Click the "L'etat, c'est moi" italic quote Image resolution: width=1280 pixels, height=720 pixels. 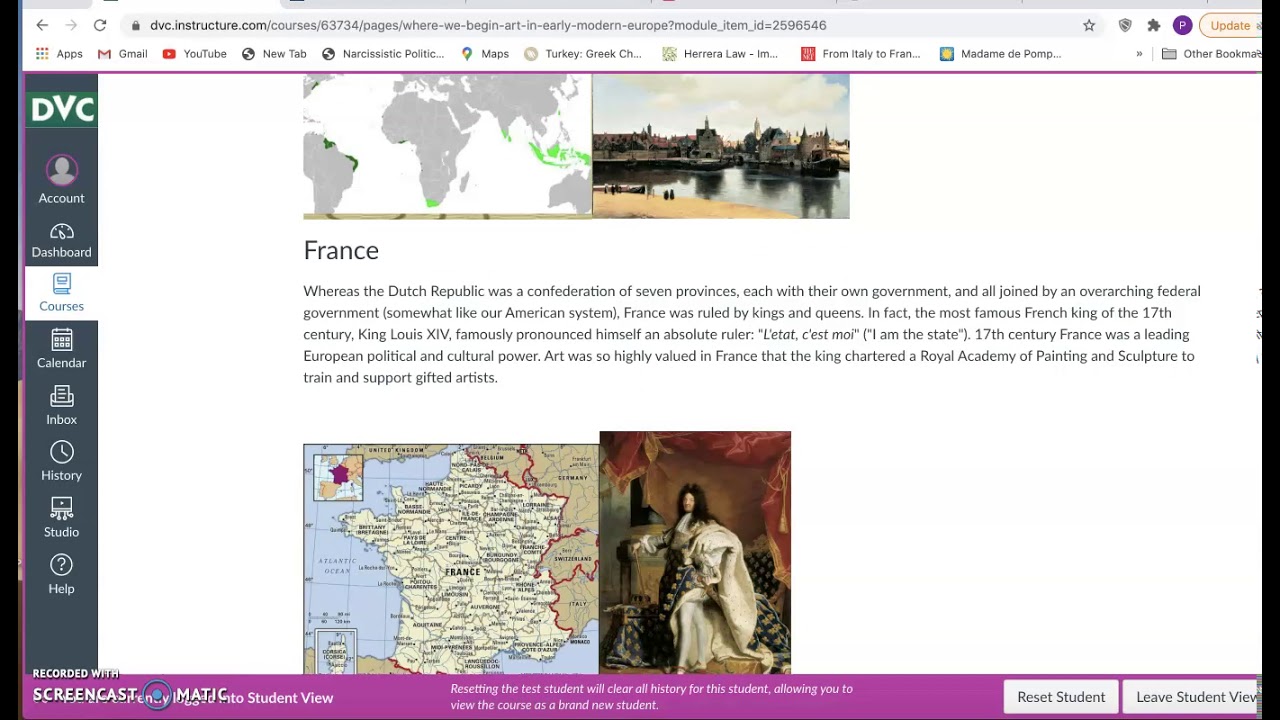pyautogui.click(x=808, y=335)
